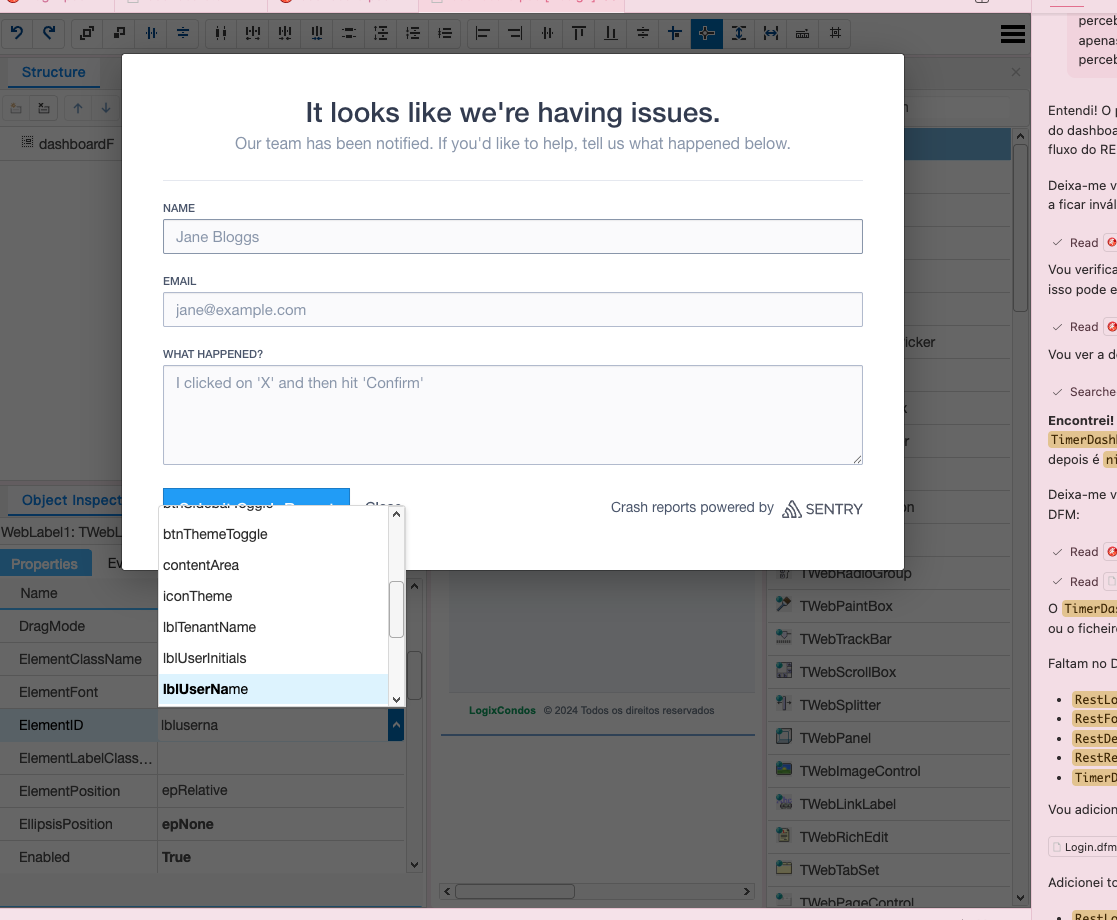Click the TWebRichEdit component icon
The image size is (1117, 920).
784,837
